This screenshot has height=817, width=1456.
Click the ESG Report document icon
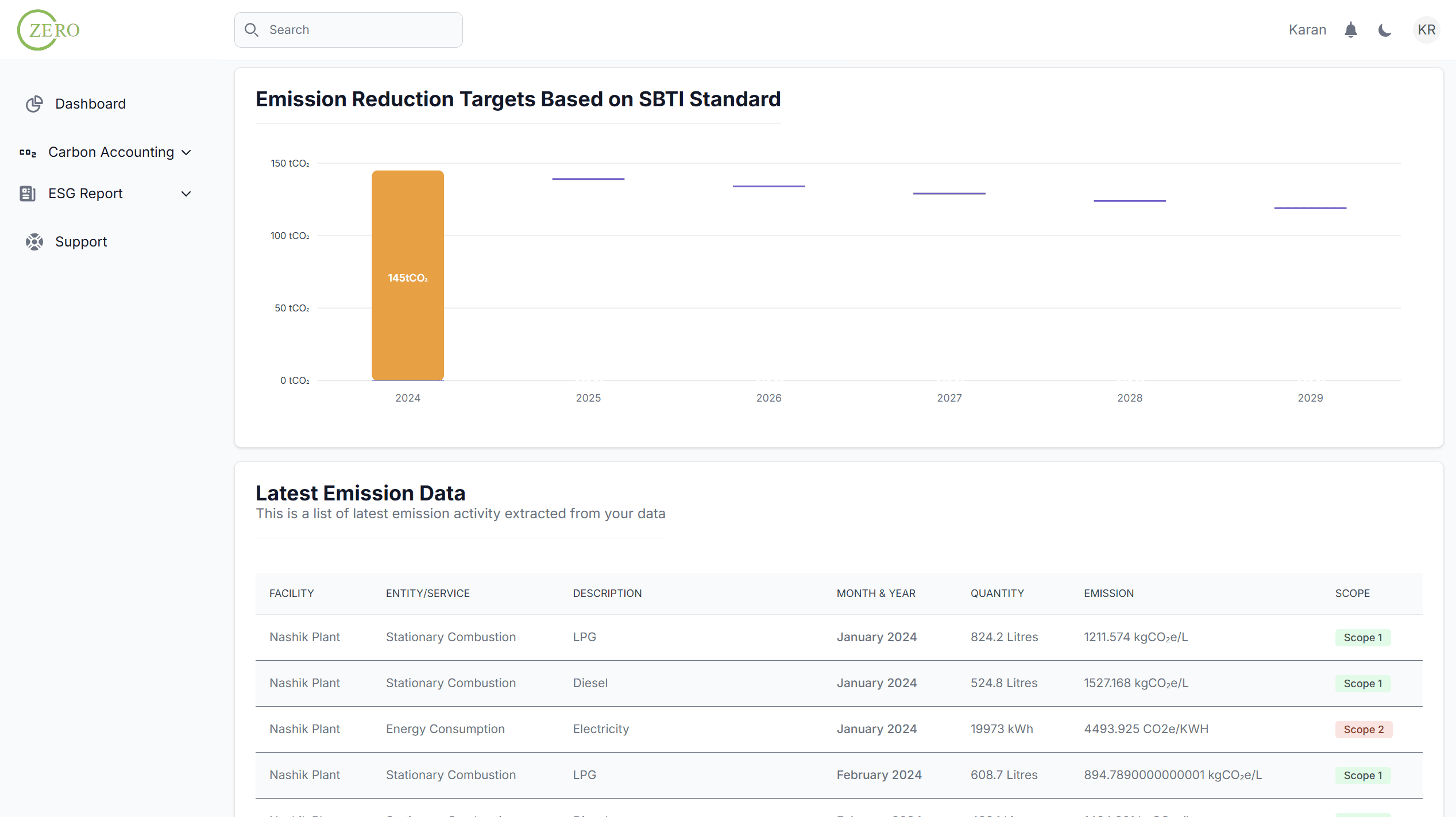point(28,194)
